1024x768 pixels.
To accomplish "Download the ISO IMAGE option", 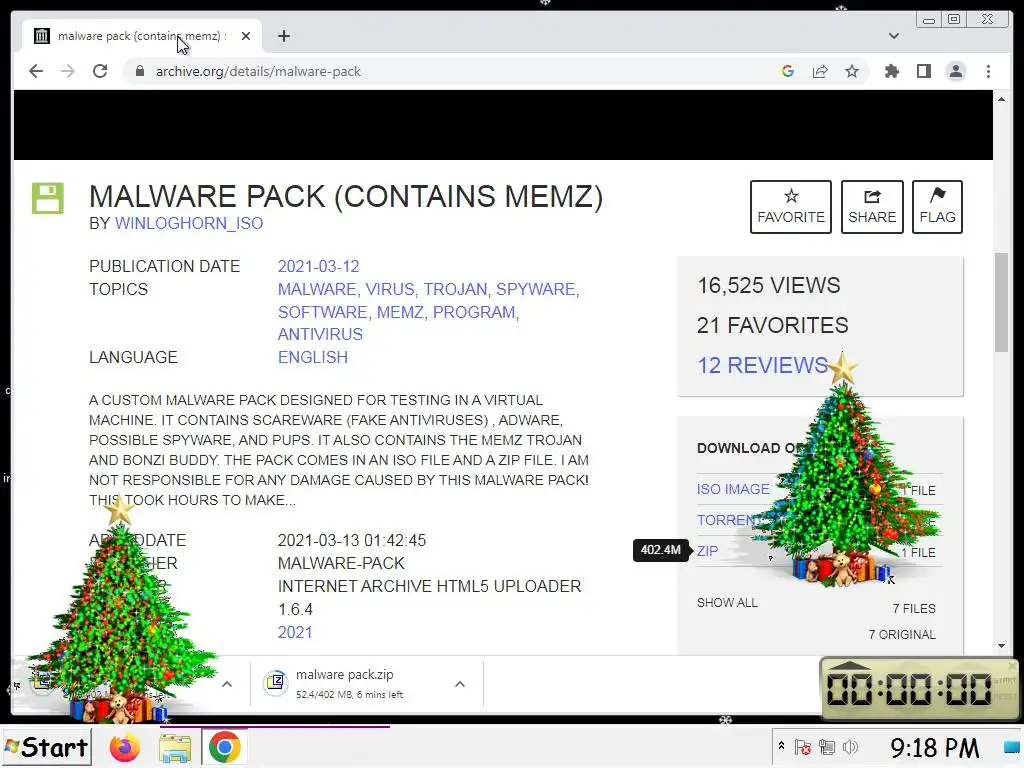I will coord(733,489).
